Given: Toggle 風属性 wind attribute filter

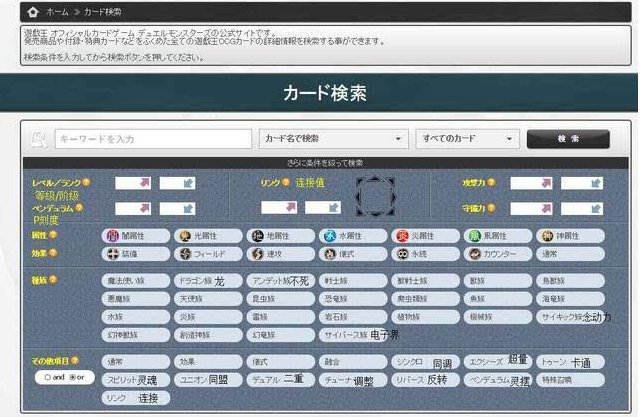Looking at the screenshot, I should click(498, 236).
